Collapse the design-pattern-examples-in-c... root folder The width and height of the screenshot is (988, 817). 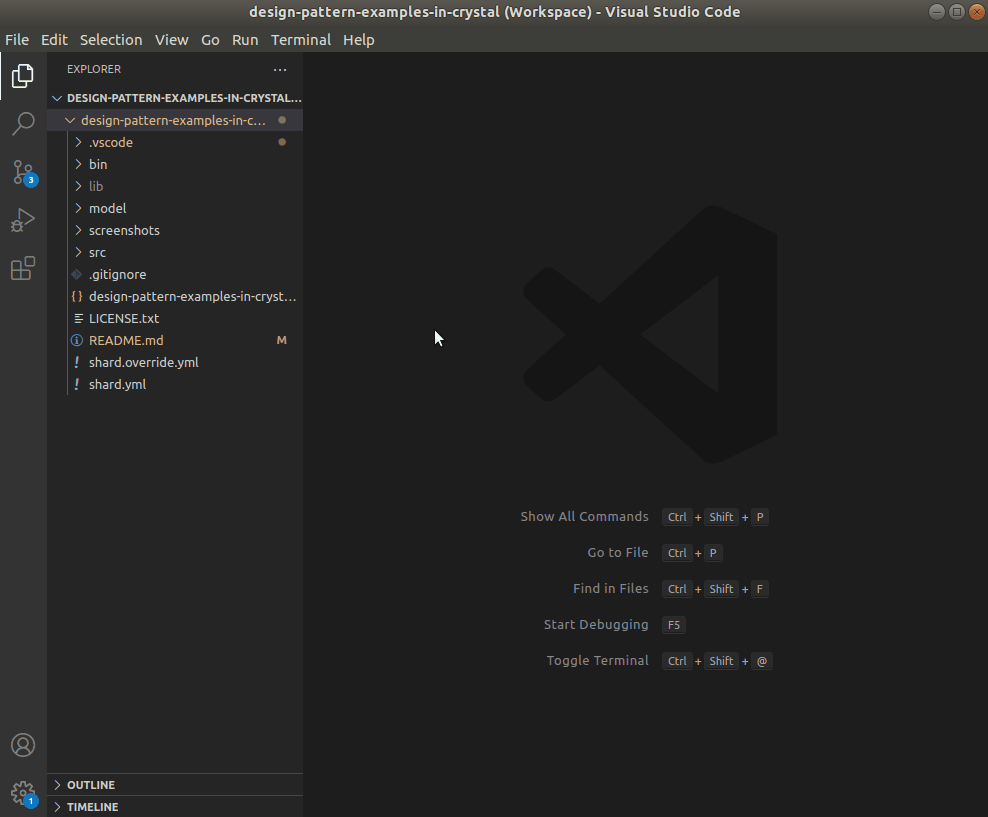70,120
